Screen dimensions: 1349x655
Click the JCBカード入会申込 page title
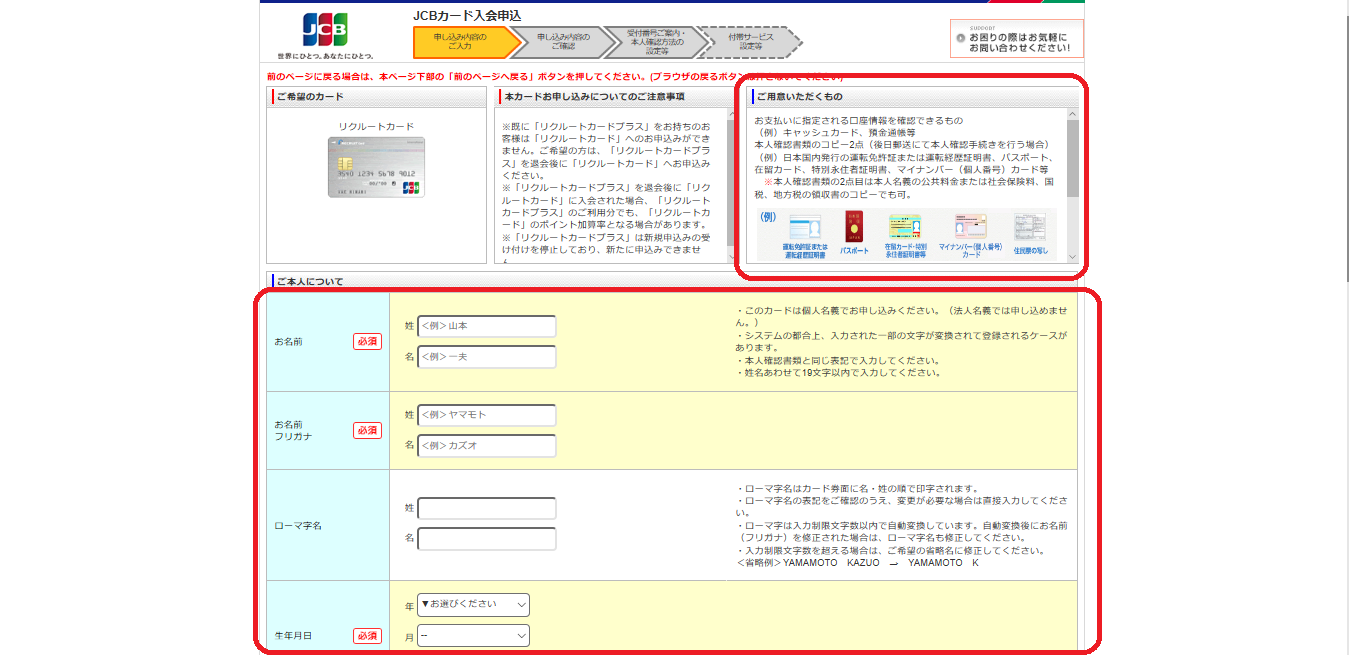pyautogui.click(x=467, y=15)
